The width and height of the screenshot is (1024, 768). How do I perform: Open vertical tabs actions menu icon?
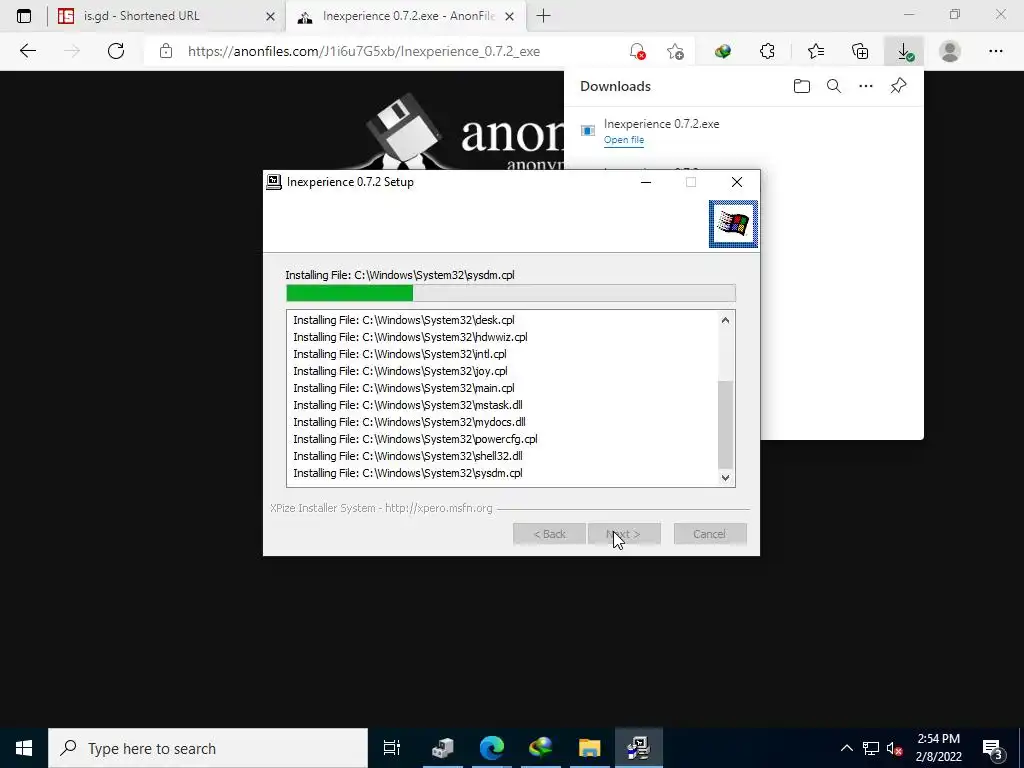point(24,16)
